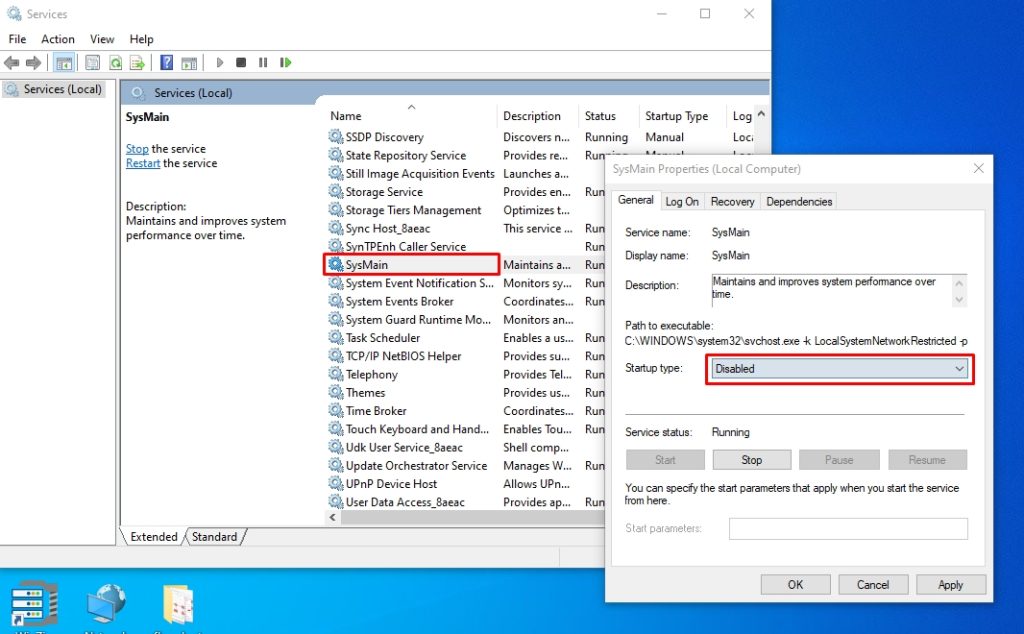
Task: Click the gear icon beside Themes
Action: (x=336, y=392)
